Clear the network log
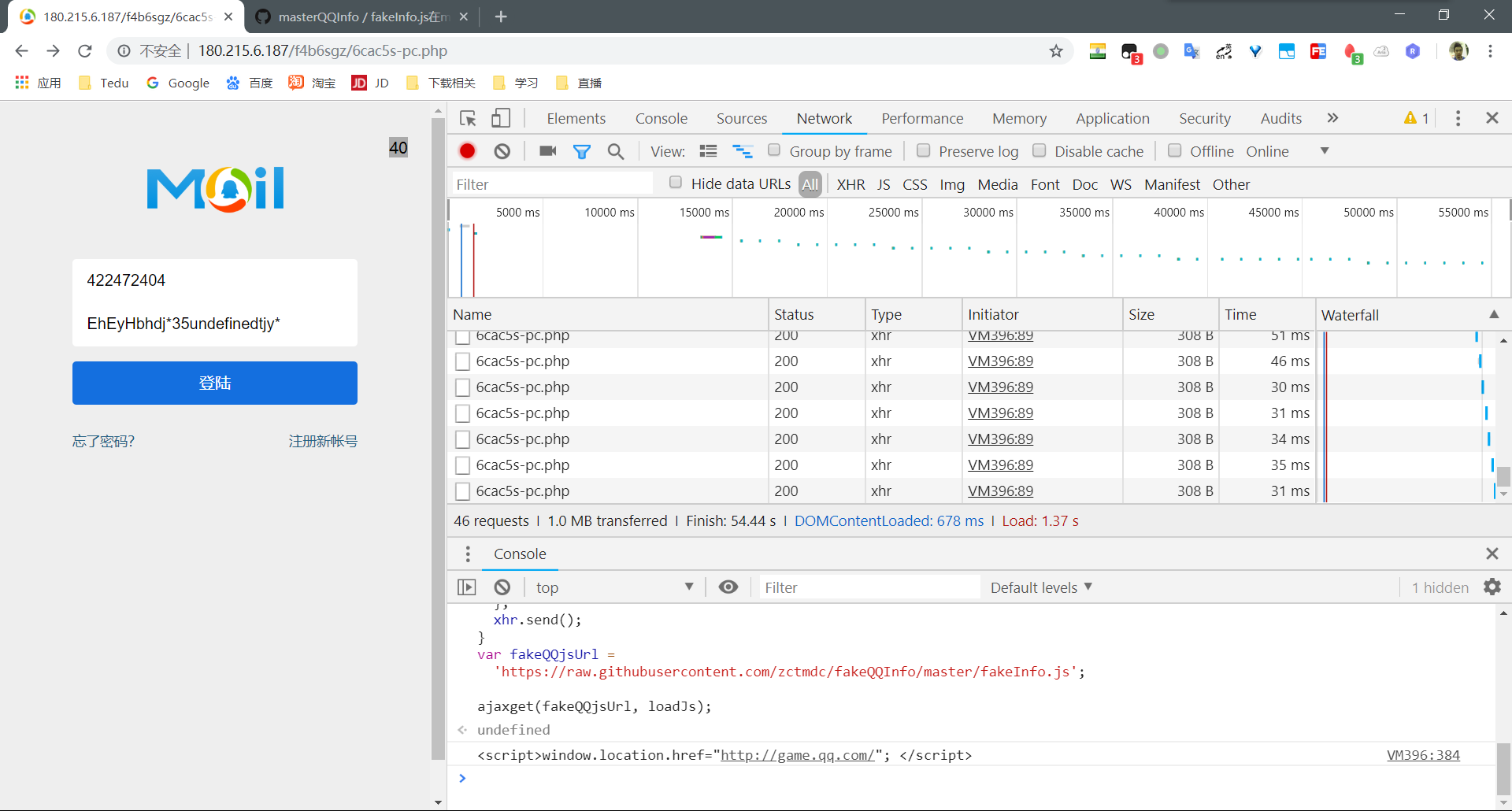The height and width of the screenshot is (811, 1512). coord(502,151)
